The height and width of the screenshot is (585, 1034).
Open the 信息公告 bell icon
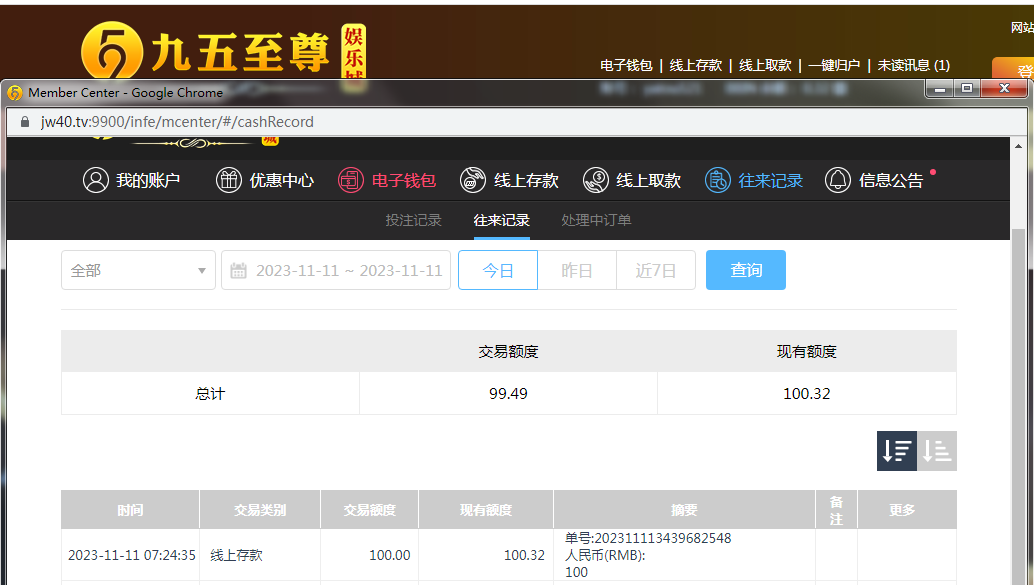tap(837, 180)
